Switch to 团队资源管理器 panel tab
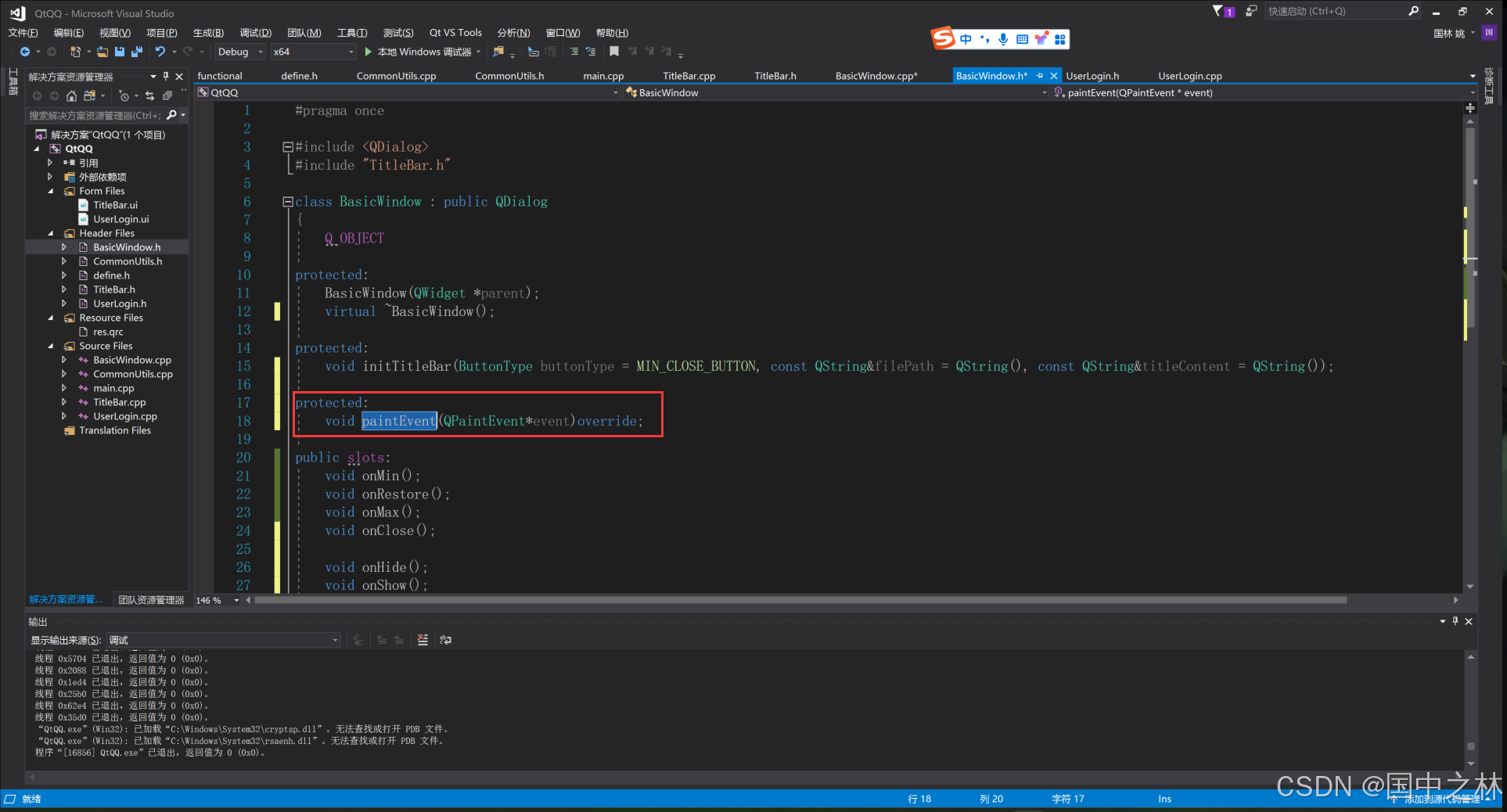 [x=151, y=600]
